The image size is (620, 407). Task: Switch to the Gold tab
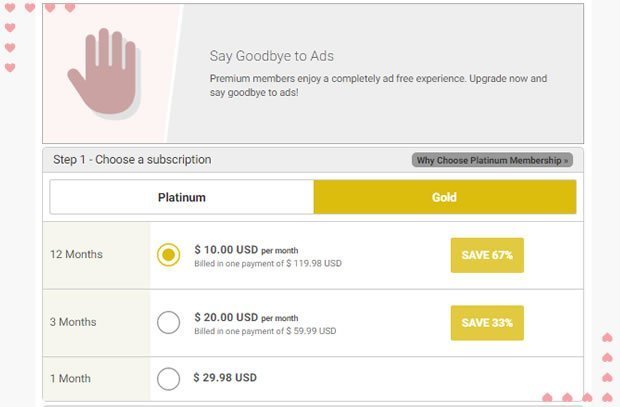click(x=445, y=197)
